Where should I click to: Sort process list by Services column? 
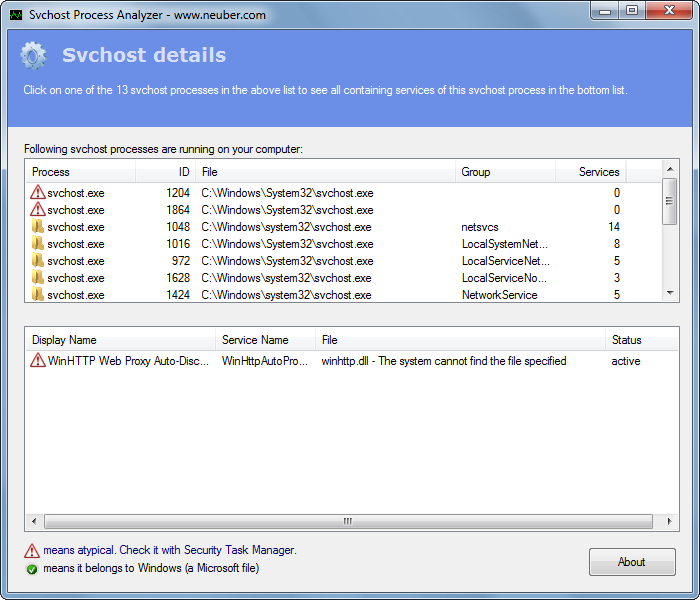590,172
